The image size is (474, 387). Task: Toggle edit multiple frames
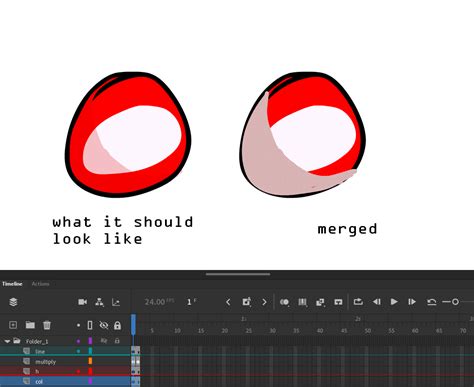(x=302, y=302)
